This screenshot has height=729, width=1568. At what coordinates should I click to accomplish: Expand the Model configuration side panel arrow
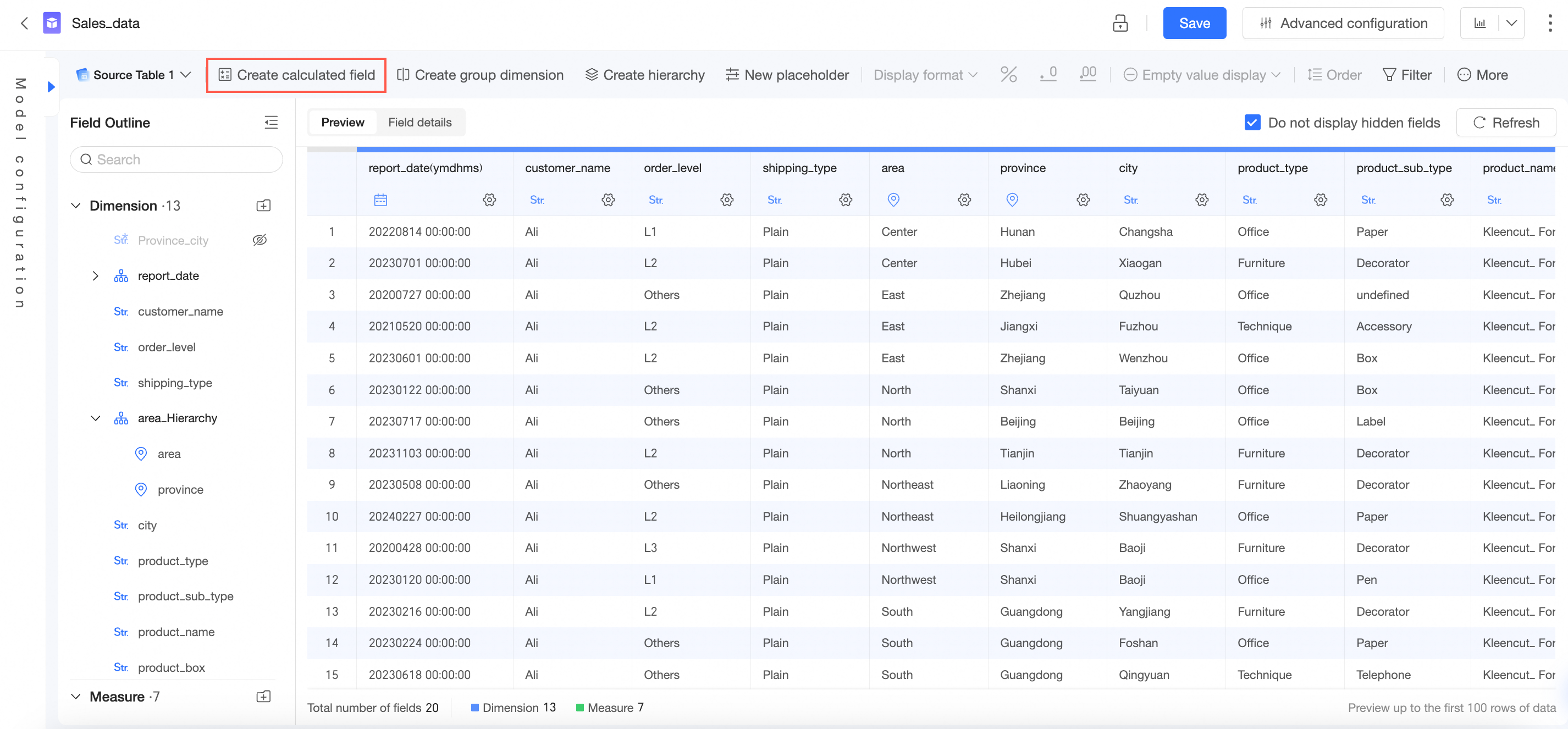52,87
